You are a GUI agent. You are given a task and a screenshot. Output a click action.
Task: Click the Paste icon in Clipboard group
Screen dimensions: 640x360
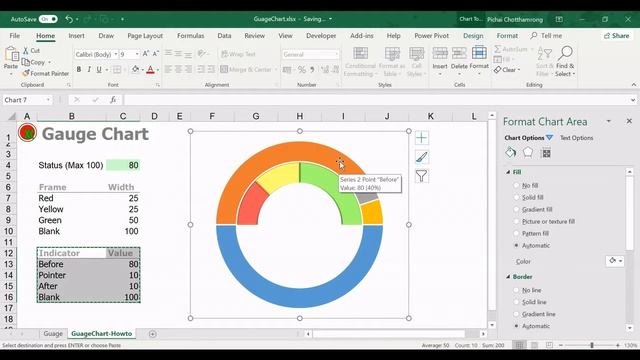coord(11,54)
